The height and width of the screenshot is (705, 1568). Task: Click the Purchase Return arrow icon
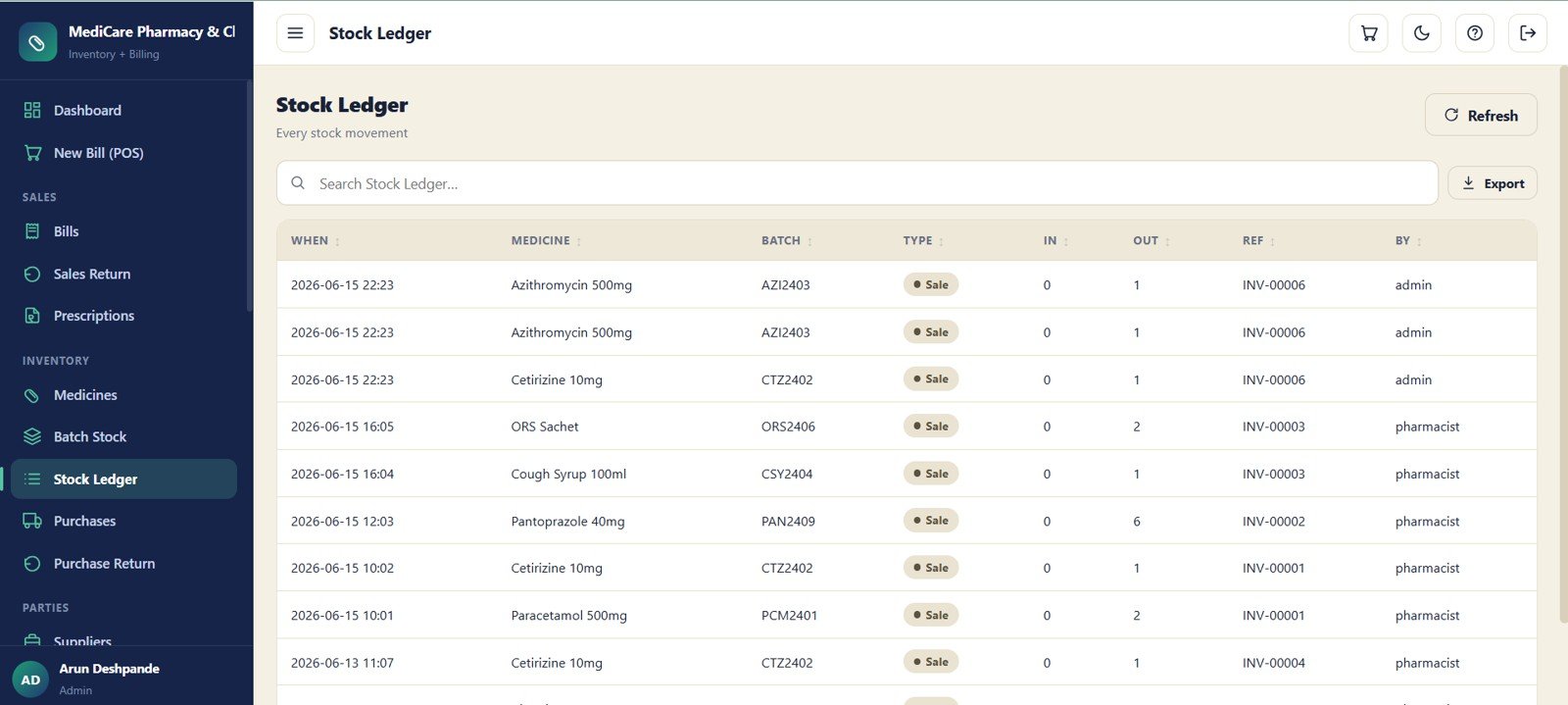tap(32, 564)
